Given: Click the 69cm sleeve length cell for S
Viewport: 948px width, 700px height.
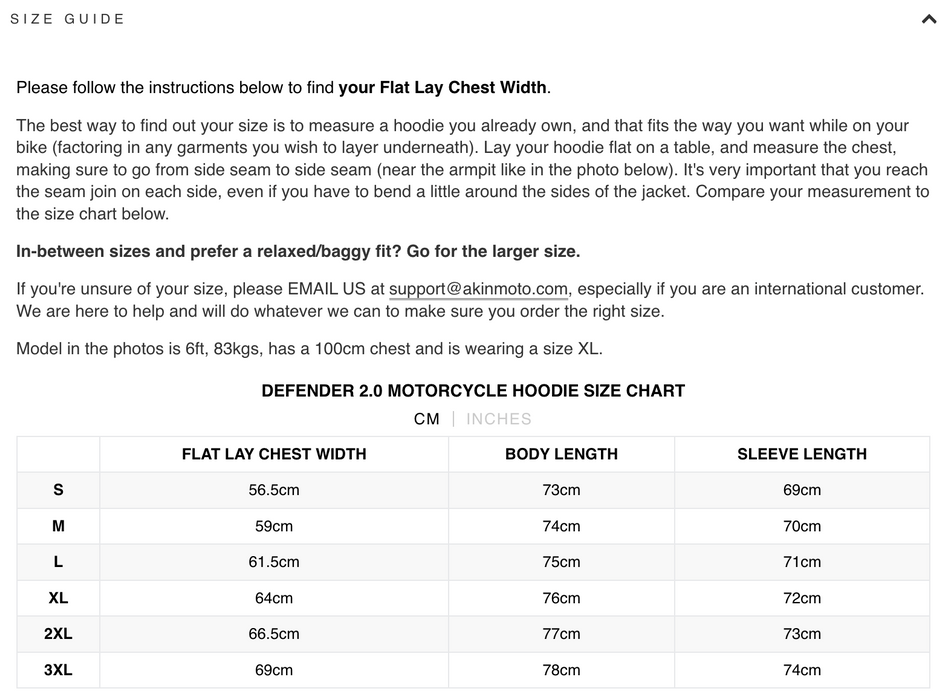Looking at the screenshot, I should [x=802, y=490].
